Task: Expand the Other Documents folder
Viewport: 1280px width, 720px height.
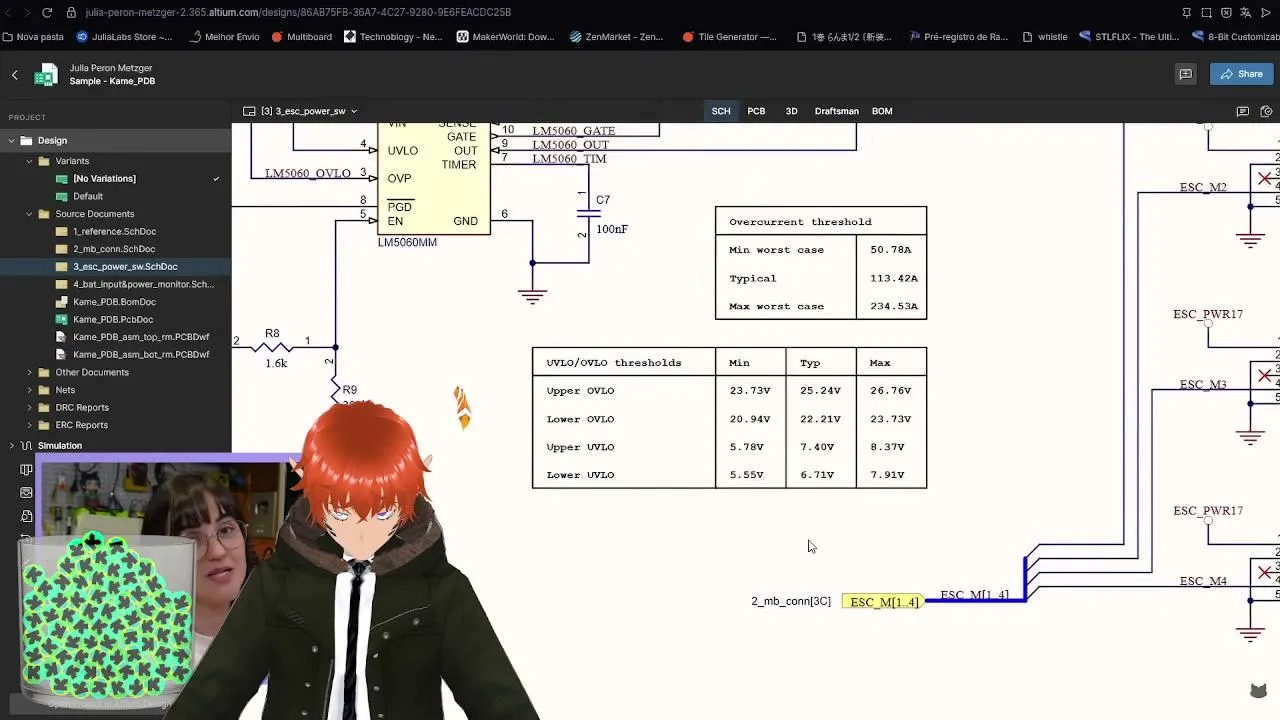Action: [x=30, y=372]
